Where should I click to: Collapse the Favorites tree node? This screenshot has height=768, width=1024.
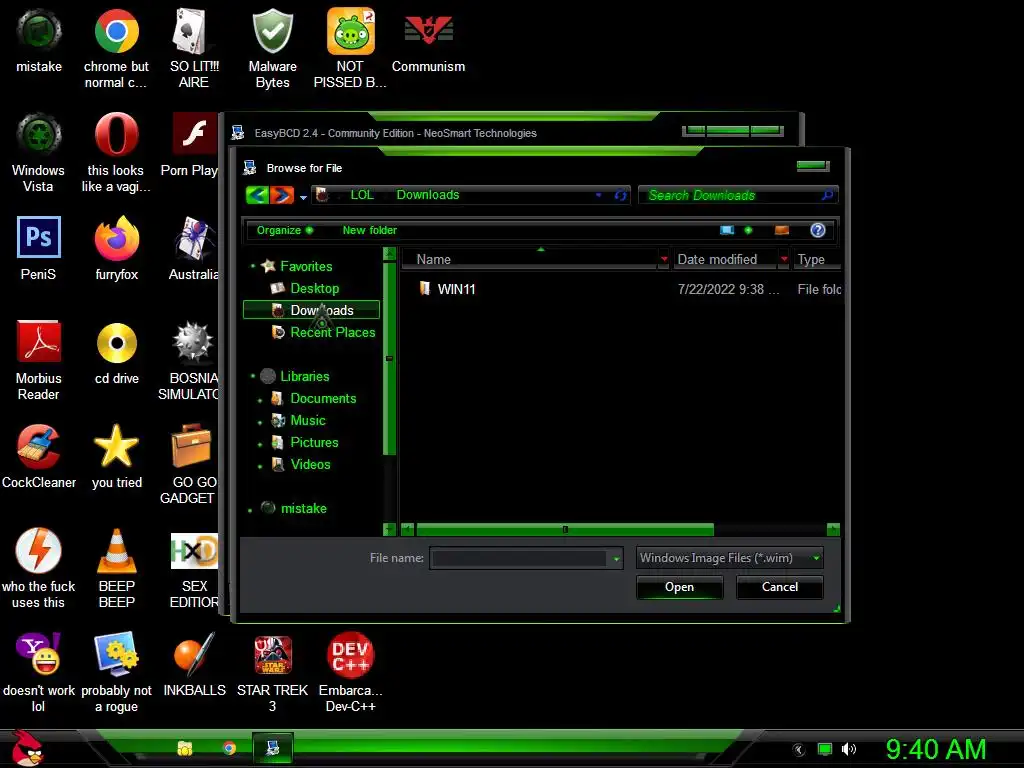[253, 266]
